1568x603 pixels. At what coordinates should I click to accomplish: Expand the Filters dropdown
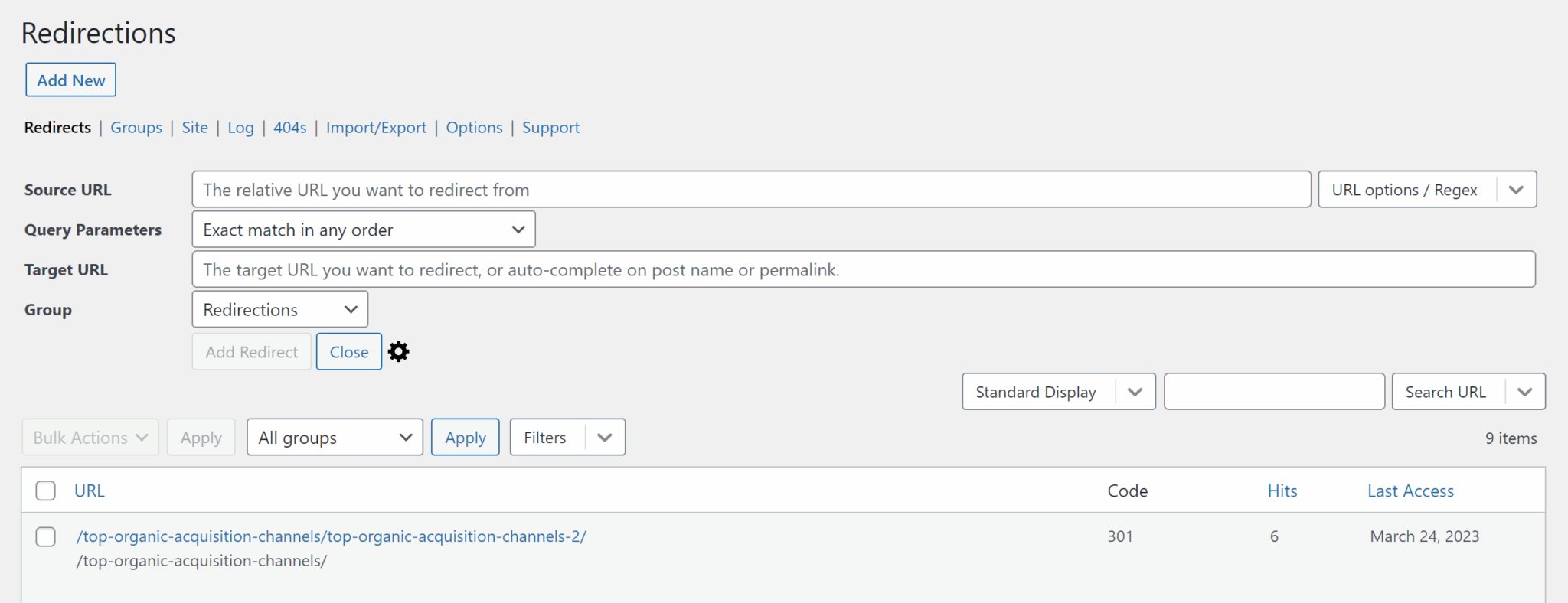(x=567, y=437)
